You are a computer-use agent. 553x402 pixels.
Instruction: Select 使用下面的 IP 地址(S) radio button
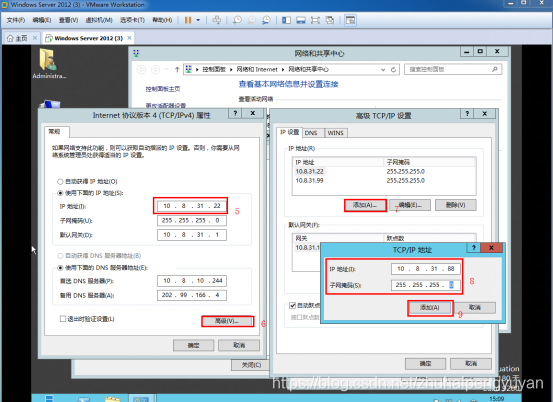click(x=60, y=193)
